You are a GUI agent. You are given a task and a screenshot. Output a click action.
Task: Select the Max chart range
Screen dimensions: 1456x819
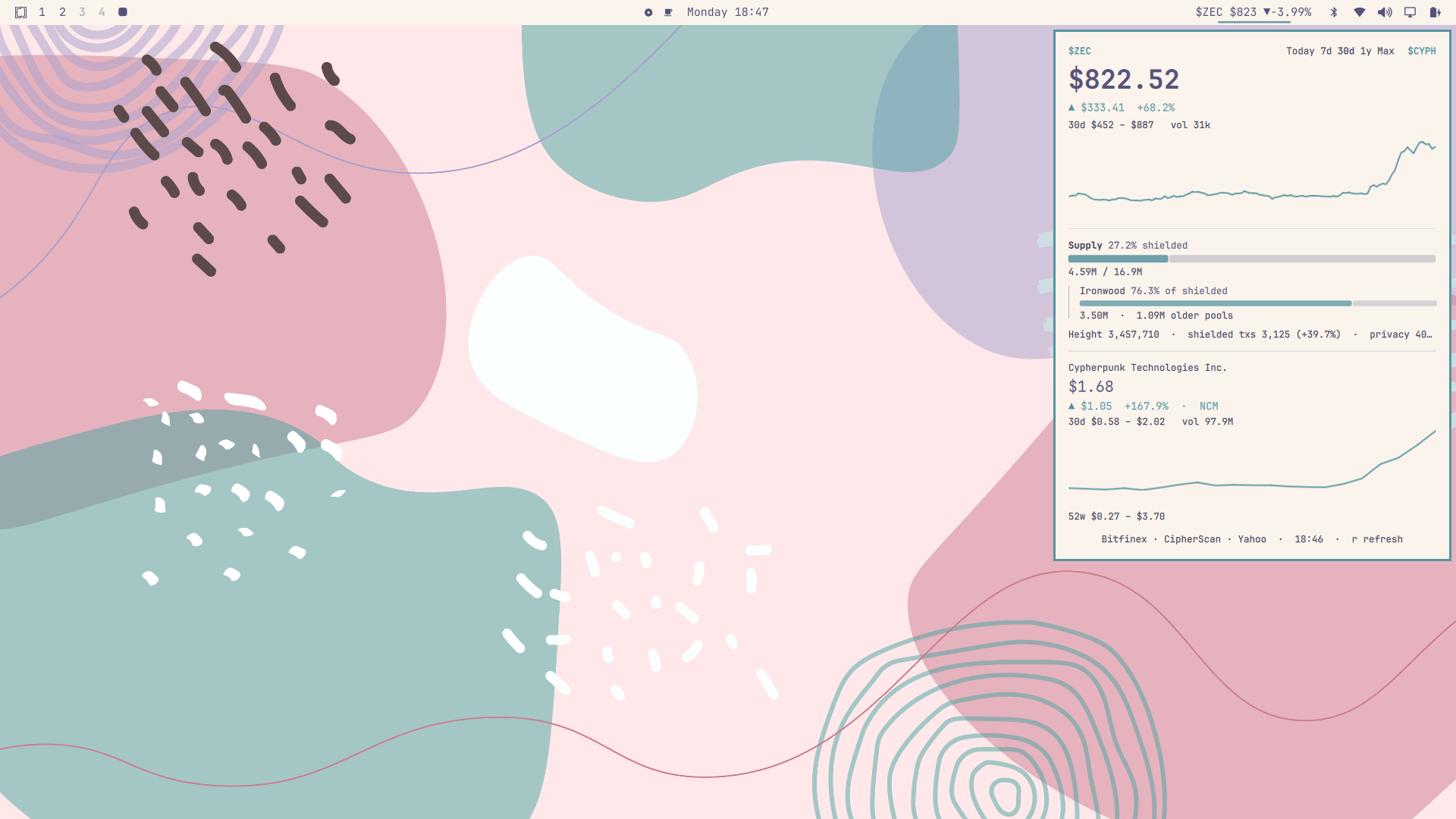coord(1385,51)
